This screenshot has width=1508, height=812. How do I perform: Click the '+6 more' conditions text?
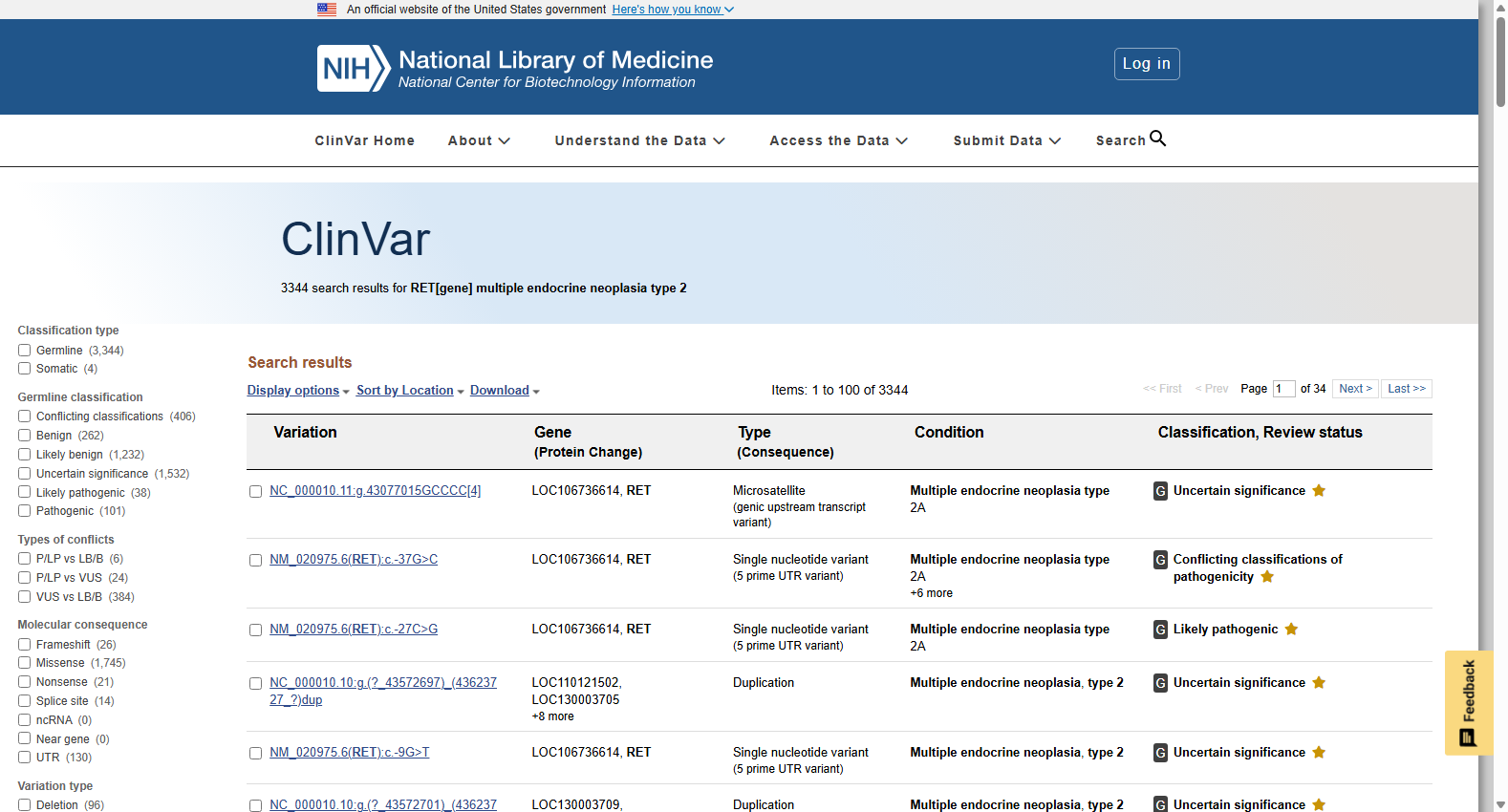(x=931, y=593)
